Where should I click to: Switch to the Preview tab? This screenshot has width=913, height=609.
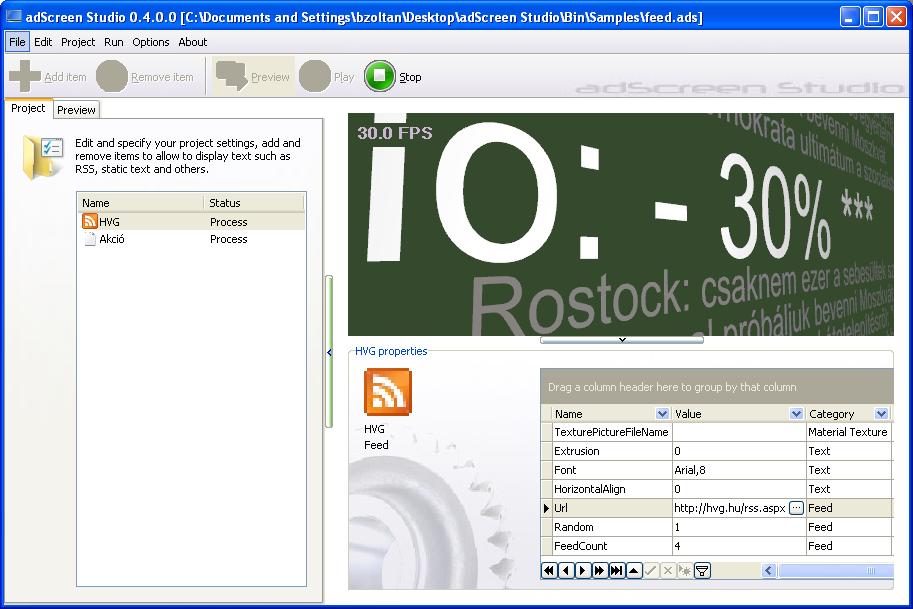[76, 110]
